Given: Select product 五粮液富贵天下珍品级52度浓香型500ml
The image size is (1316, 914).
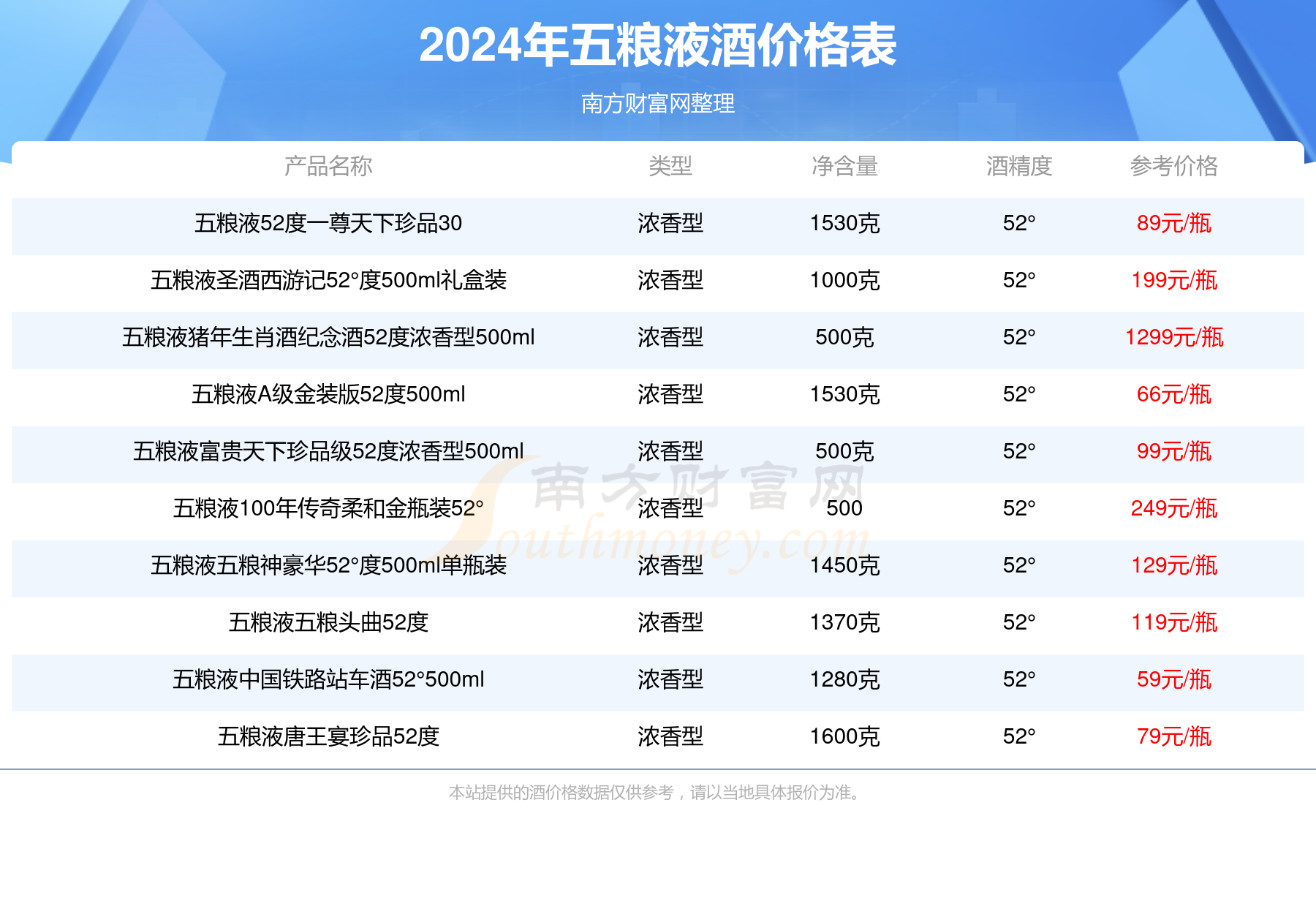Looking at the screenshot, I should pos(328,451).
